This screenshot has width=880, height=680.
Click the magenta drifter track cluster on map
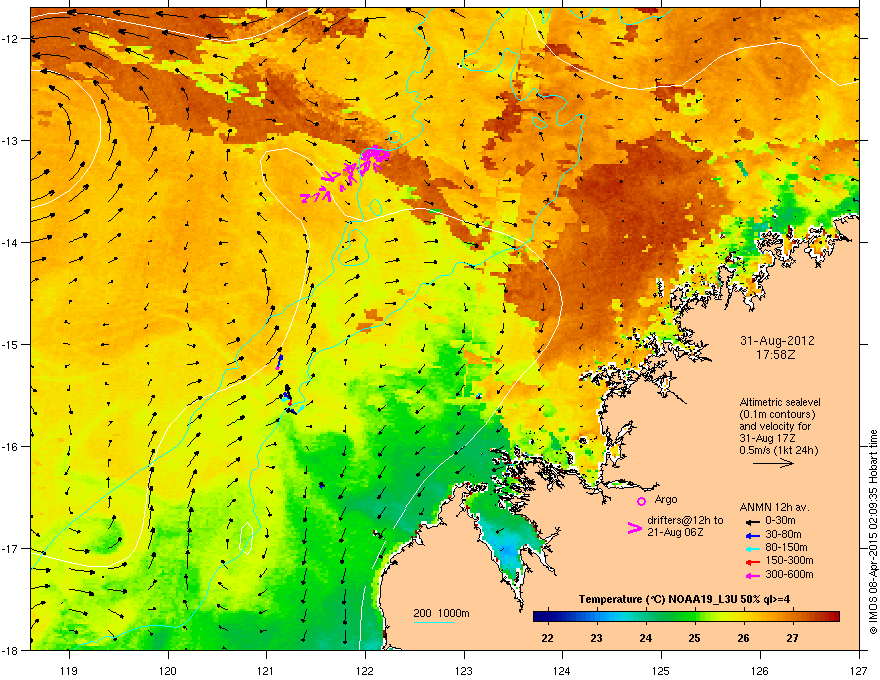(347, 173)
